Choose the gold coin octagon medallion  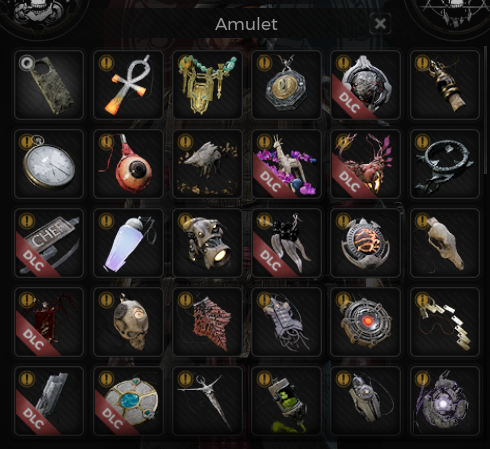pyautogui.click(x=287, y=85)
